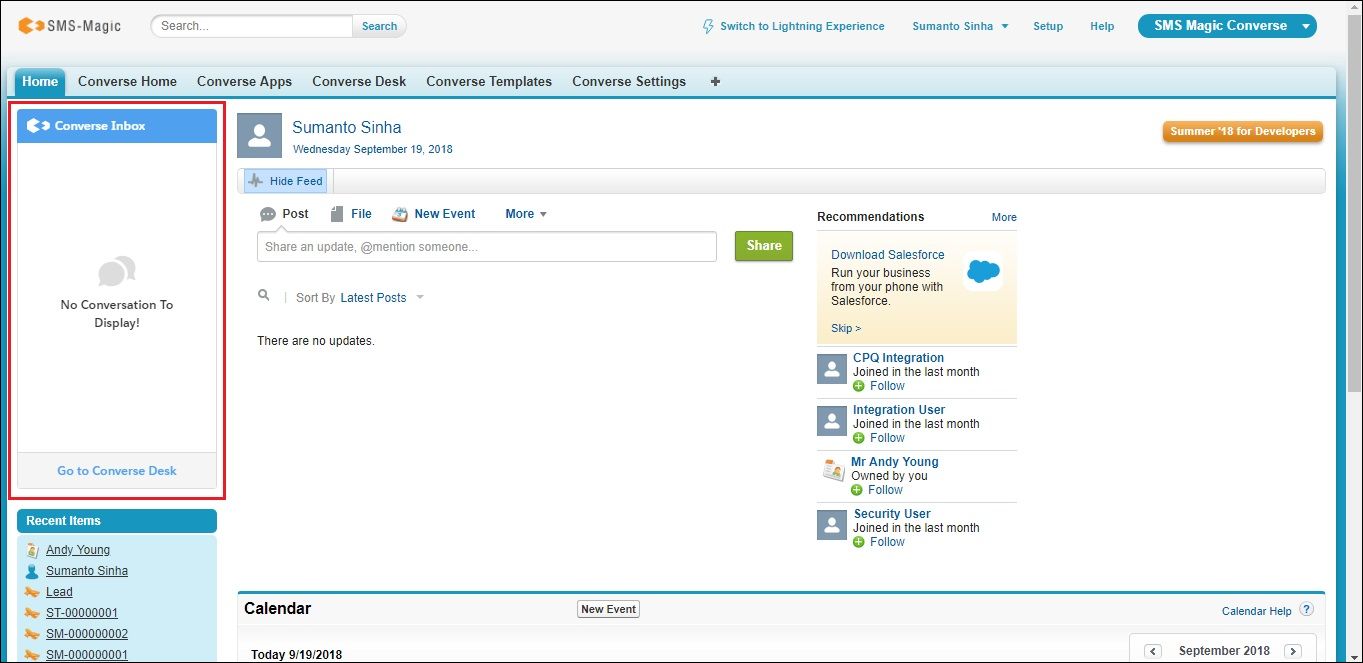Click the Security User name link
Image resolution: width=1363 pixels, height=663 pixels.
[894, 514]
